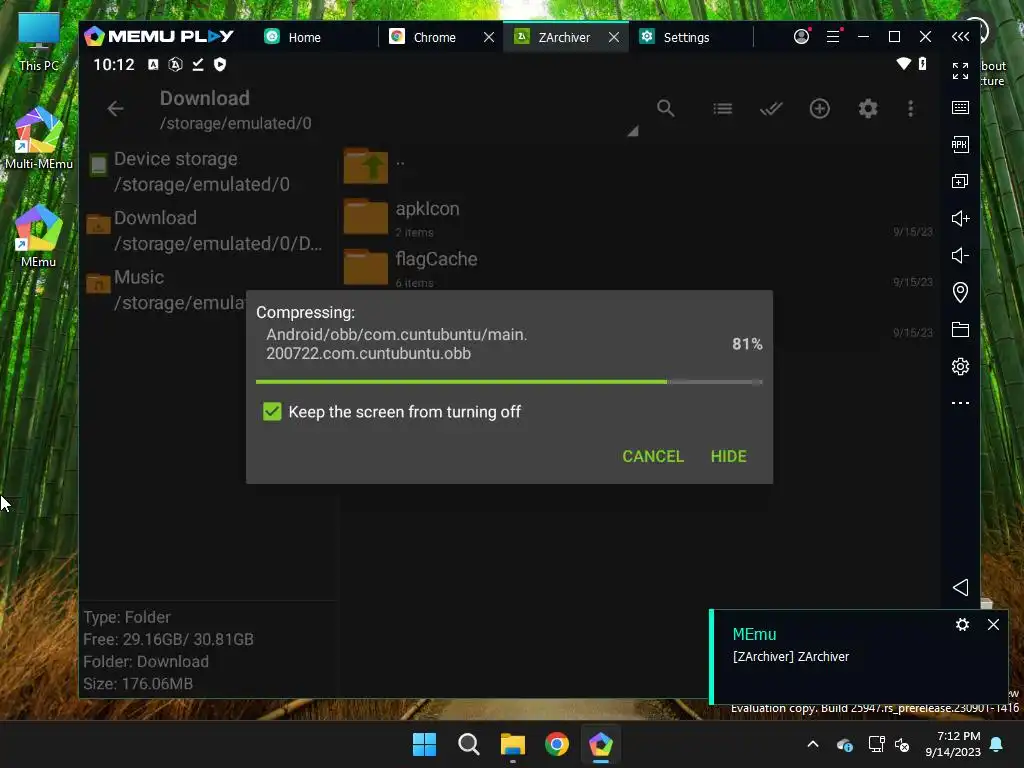Click the ZArchiver back arrow
This screenshot has height=768, width=1024.
click(116, 108)
